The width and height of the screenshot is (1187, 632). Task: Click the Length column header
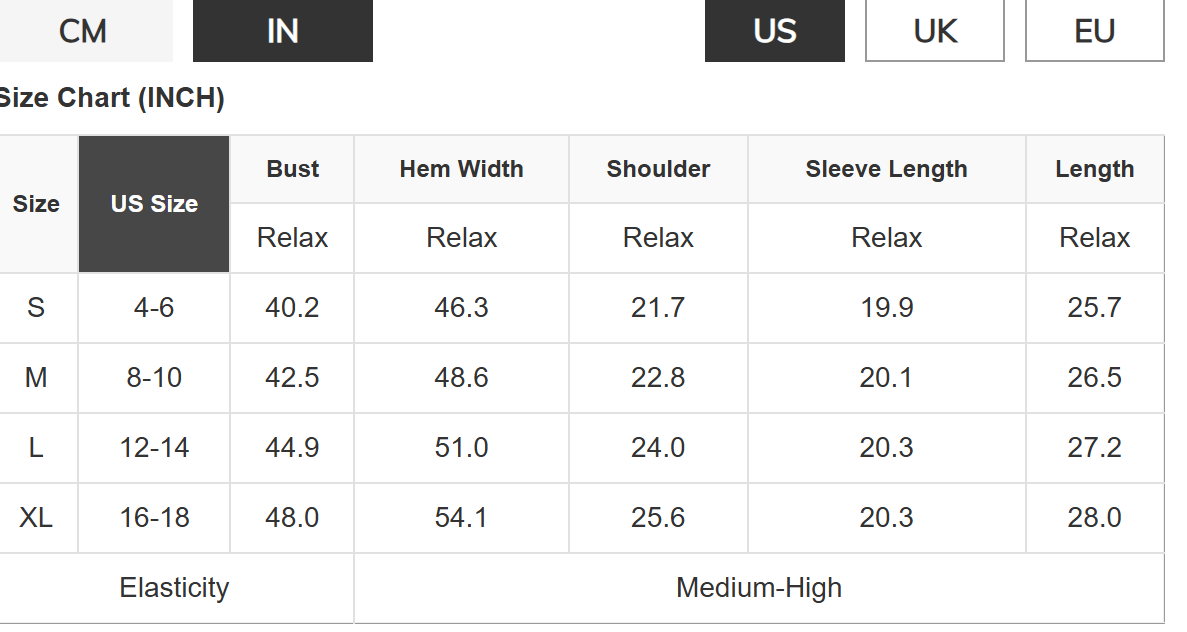click(1094, 169)
